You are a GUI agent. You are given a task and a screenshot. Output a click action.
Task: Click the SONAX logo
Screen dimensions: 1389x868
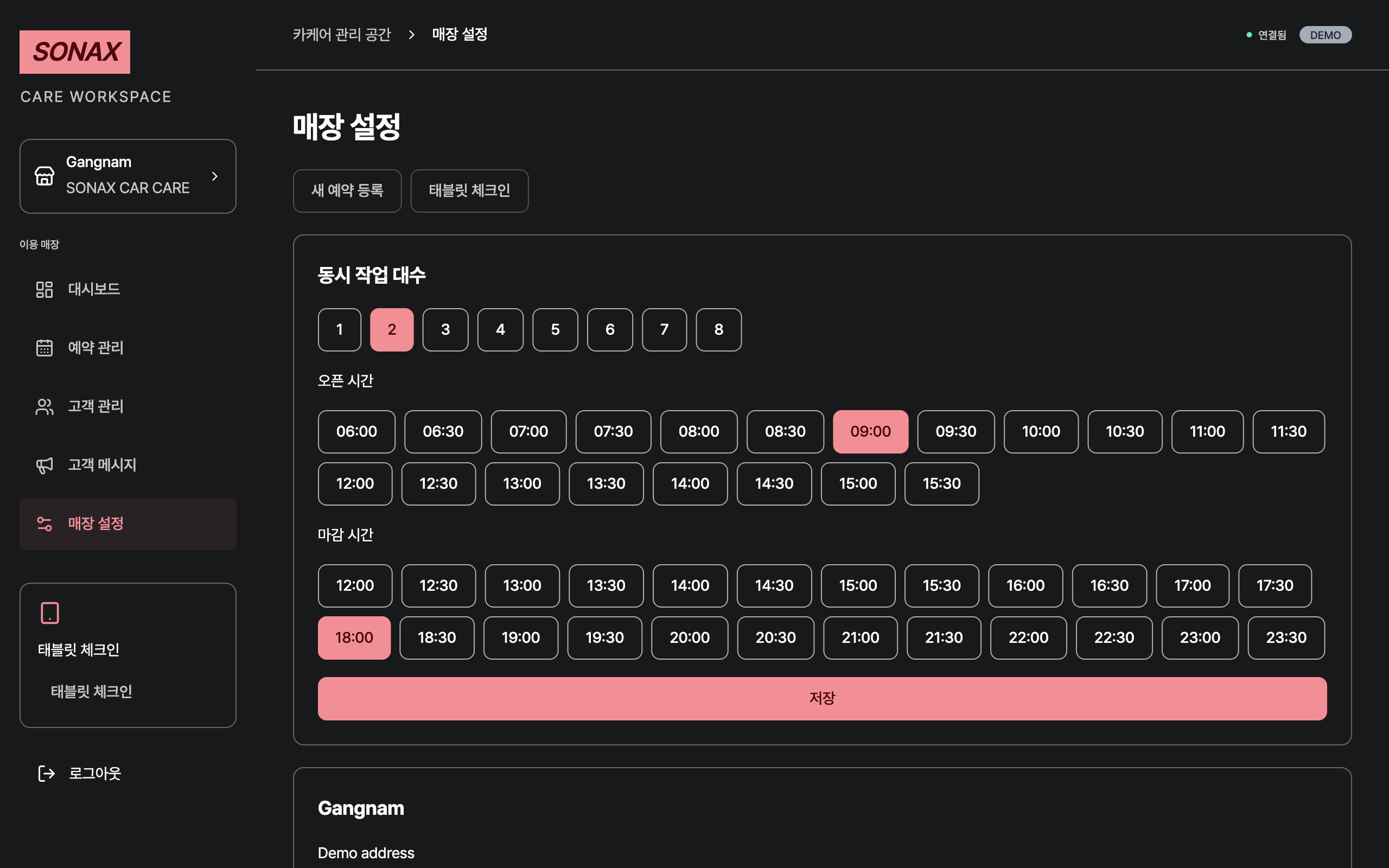[75, 52]
